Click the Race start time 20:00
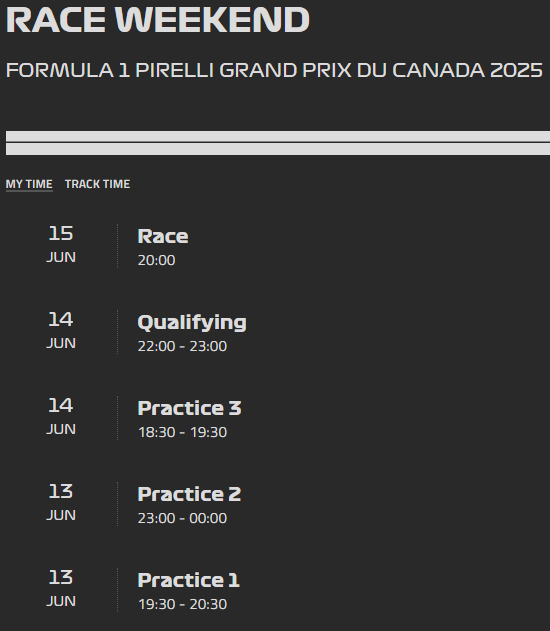This screenshot has width=550, height=631. tap(156, 260)
